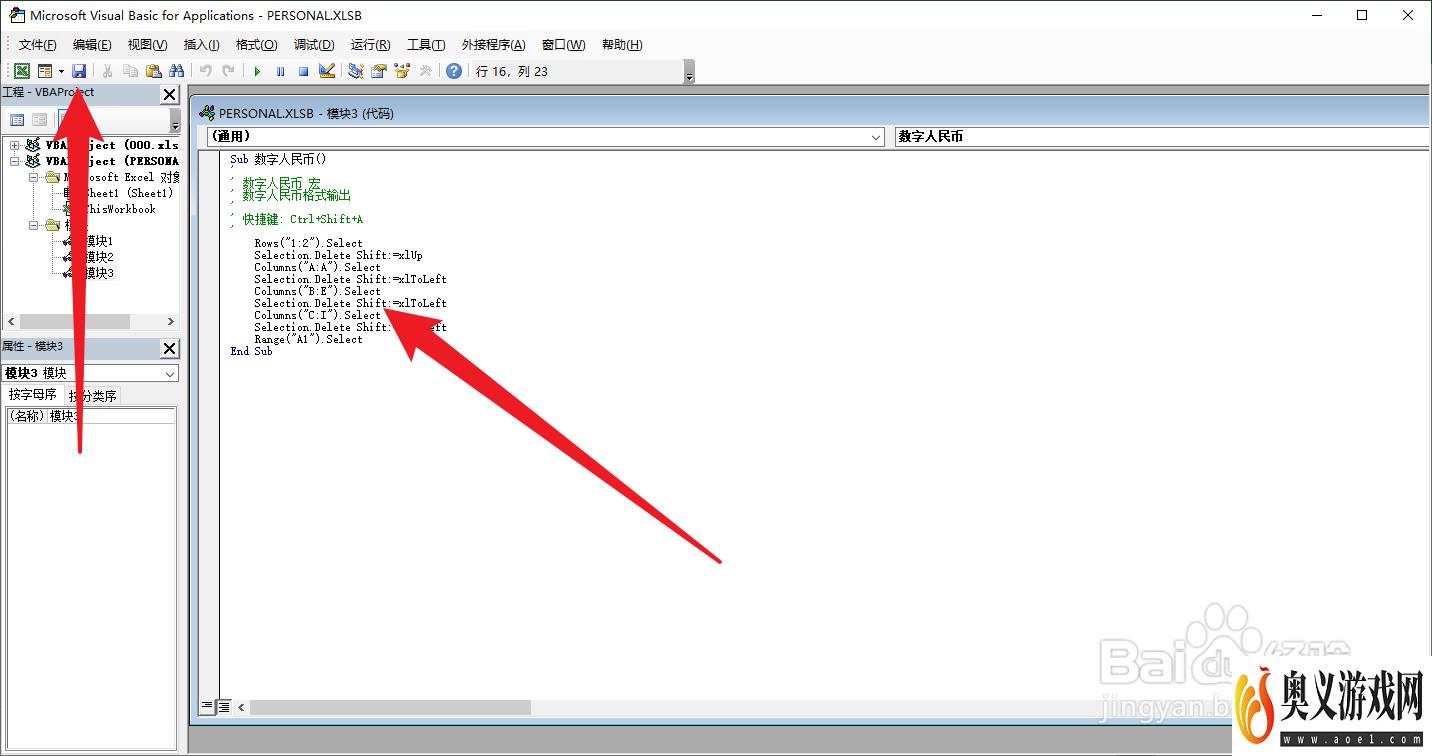Collapse the 模块 folder node
1432x756 pixels.
point(33,225)
